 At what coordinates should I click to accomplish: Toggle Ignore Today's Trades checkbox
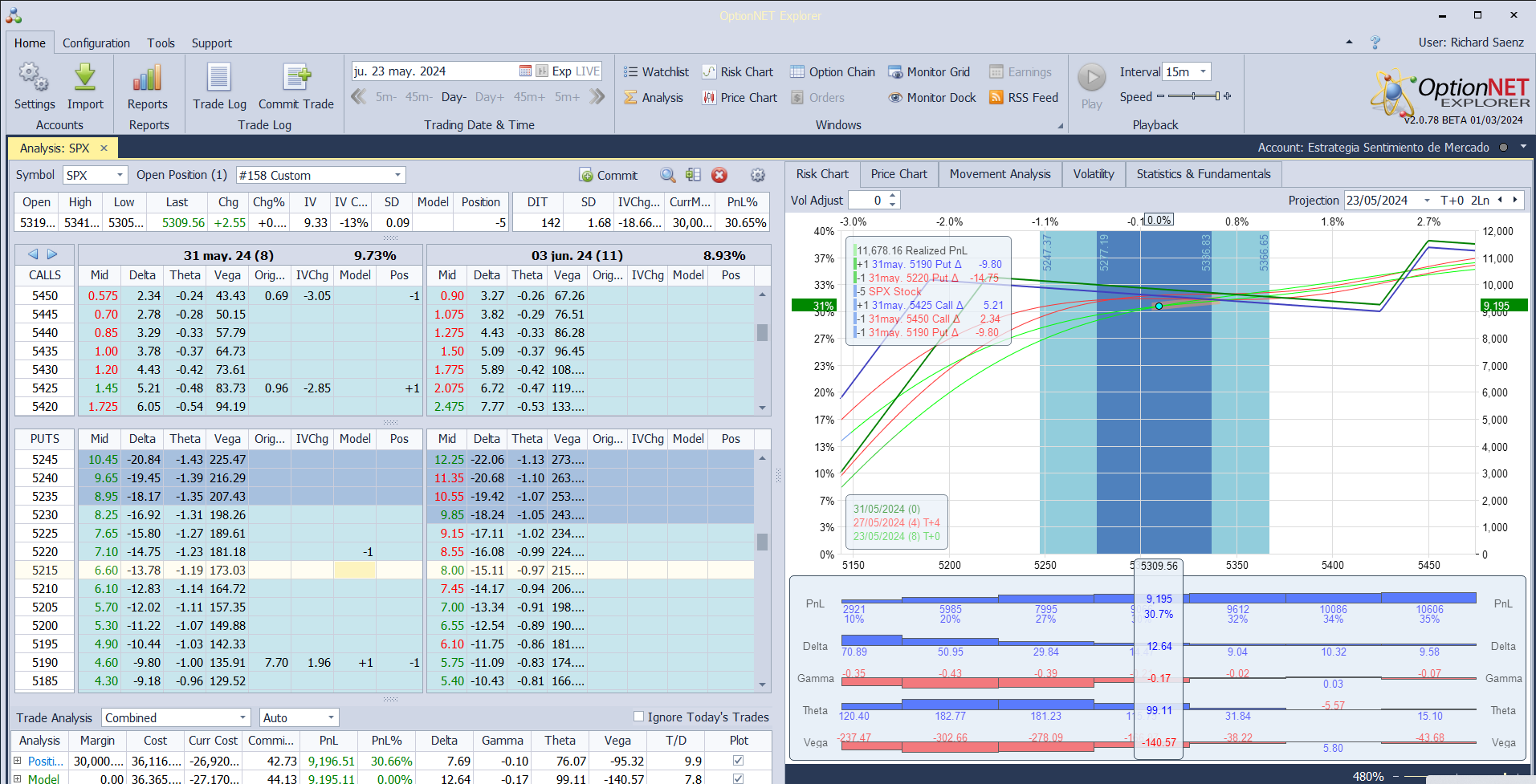click(x=638, y=717)
